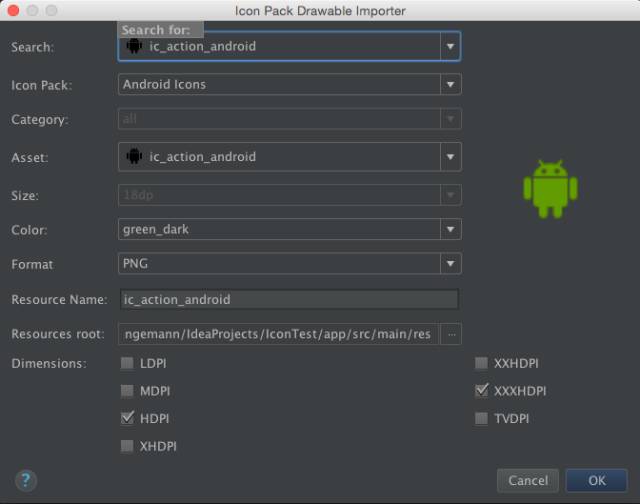
Task: Enable the LDPI checkbox
Action: (x=127, y=363)
